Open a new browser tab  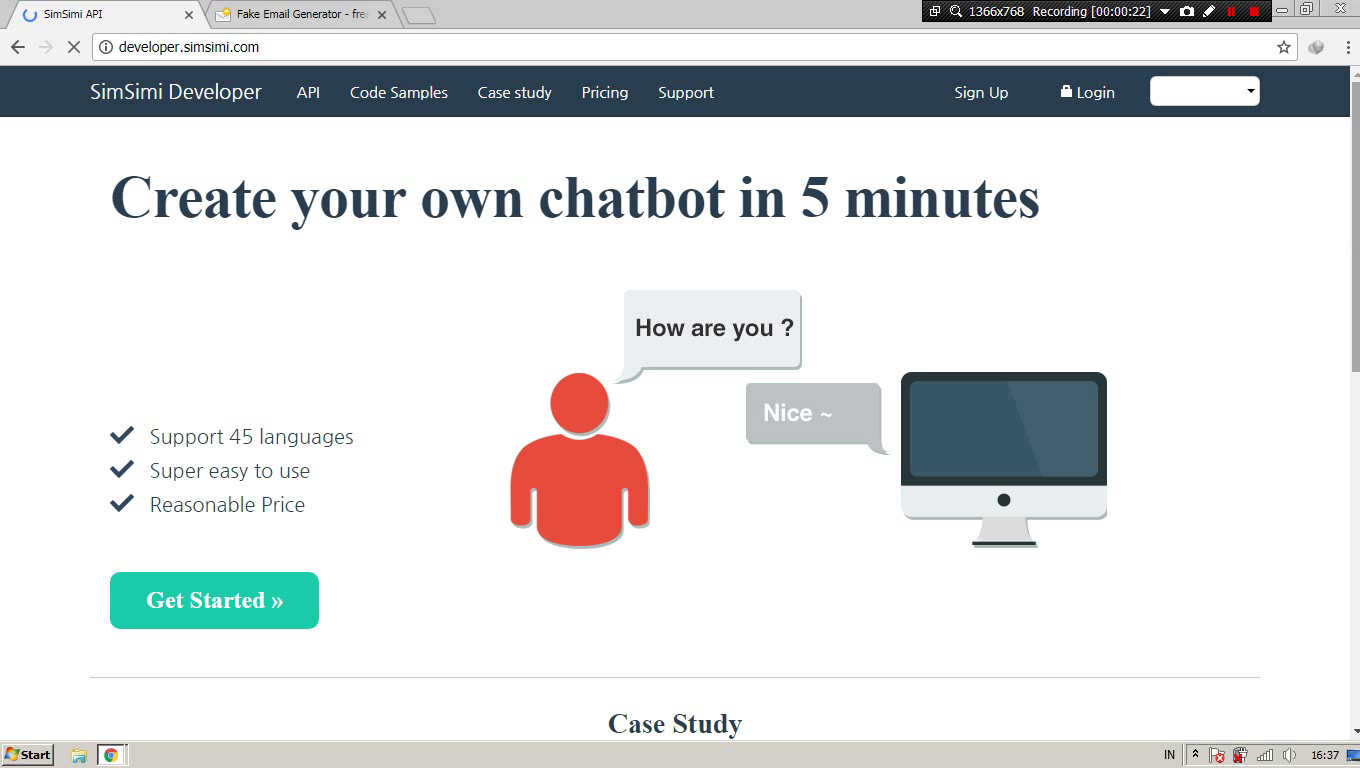[x=419, y=15]
